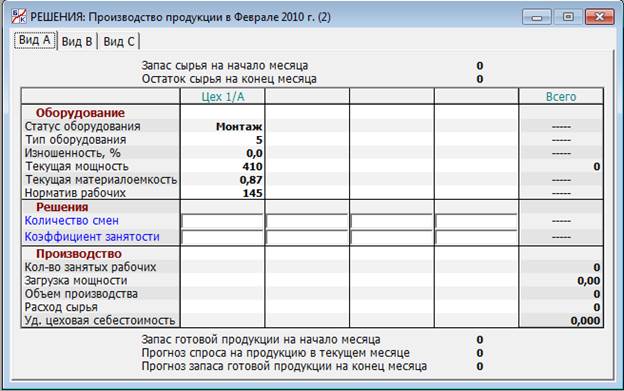The width and height of the screenshot is (624, 391).
Task: Click Количество смен field in fourth workshop column
Action: tap(477, 221)
